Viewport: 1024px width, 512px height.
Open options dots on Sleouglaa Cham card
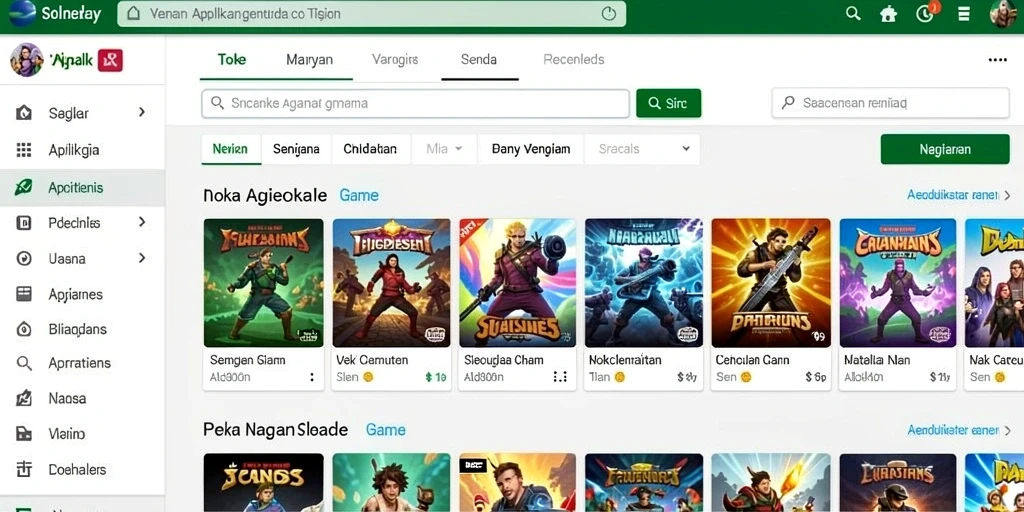pyautogui.click(x=560, y=377)
